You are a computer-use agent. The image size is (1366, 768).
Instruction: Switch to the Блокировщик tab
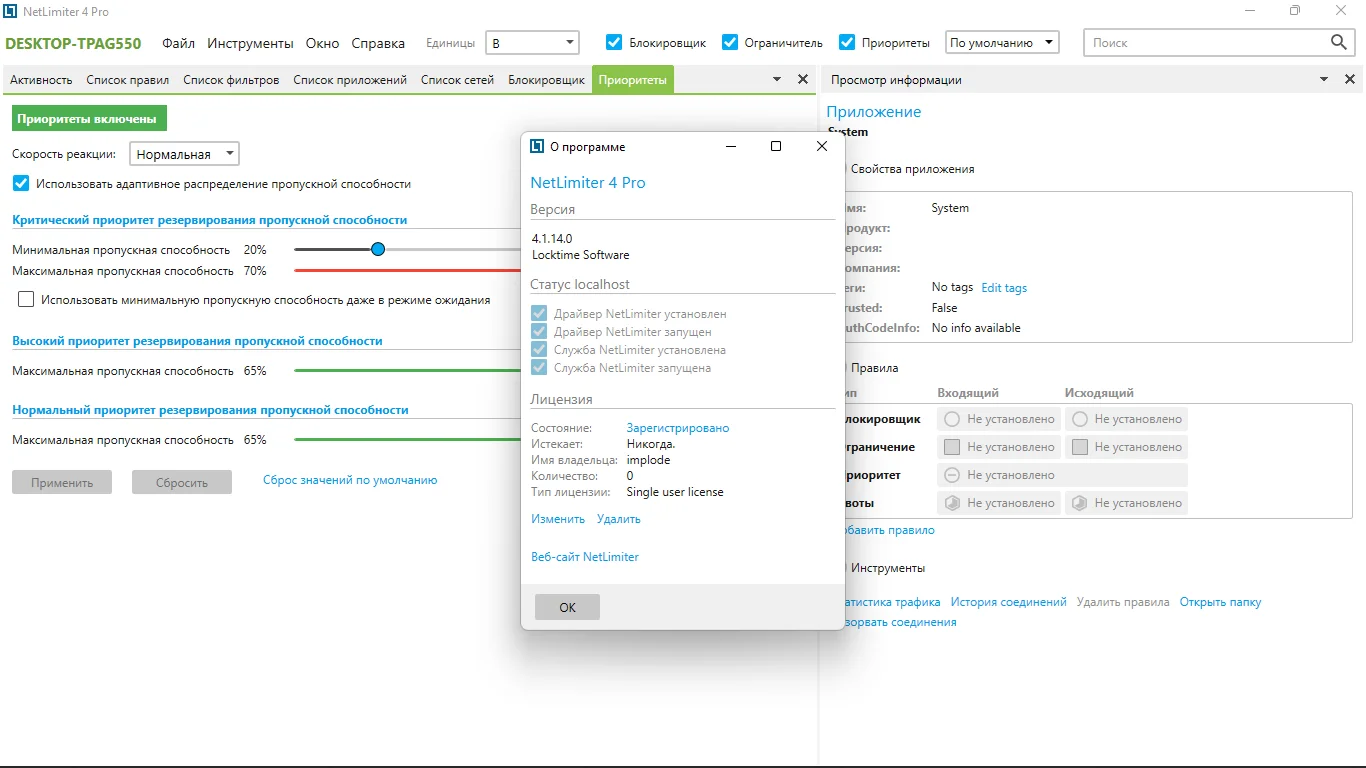pos(546,80)
